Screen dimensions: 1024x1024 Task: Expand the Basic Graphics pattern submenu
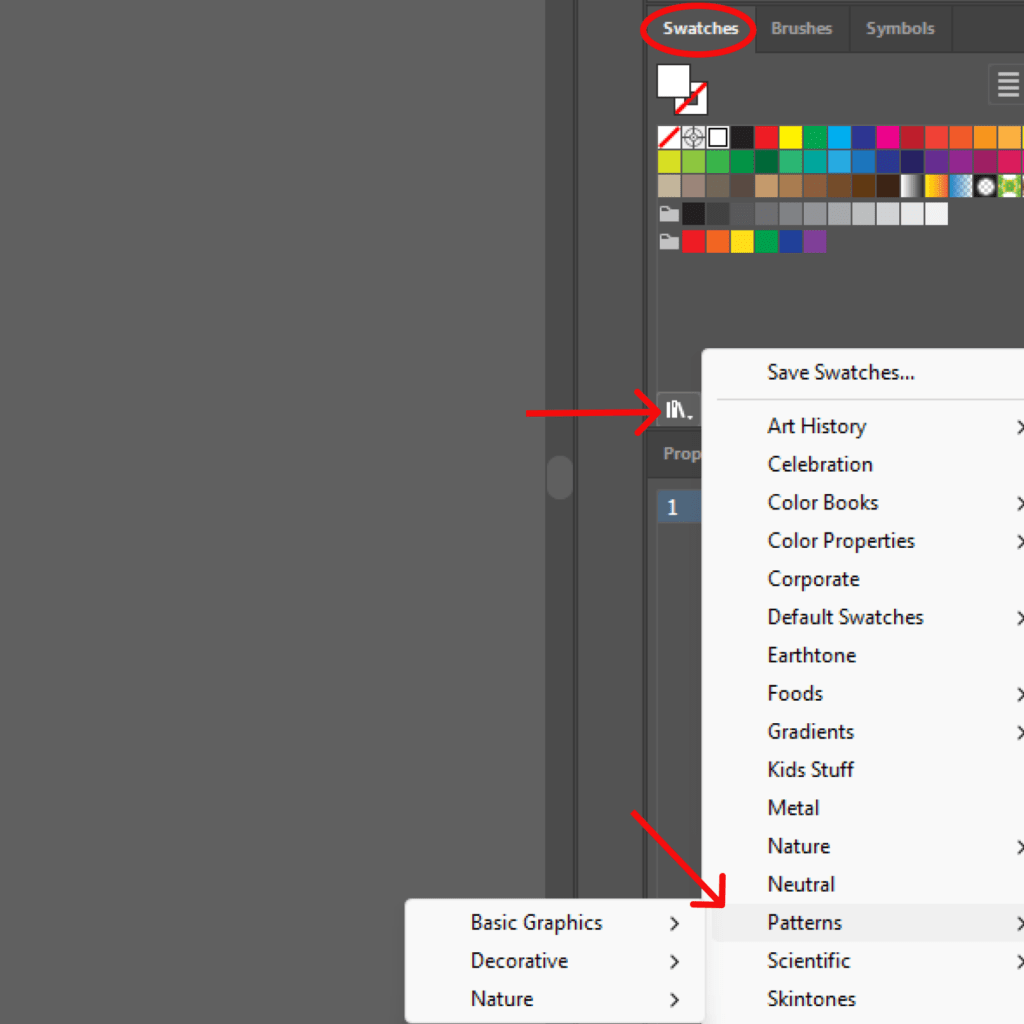point(536,922)
